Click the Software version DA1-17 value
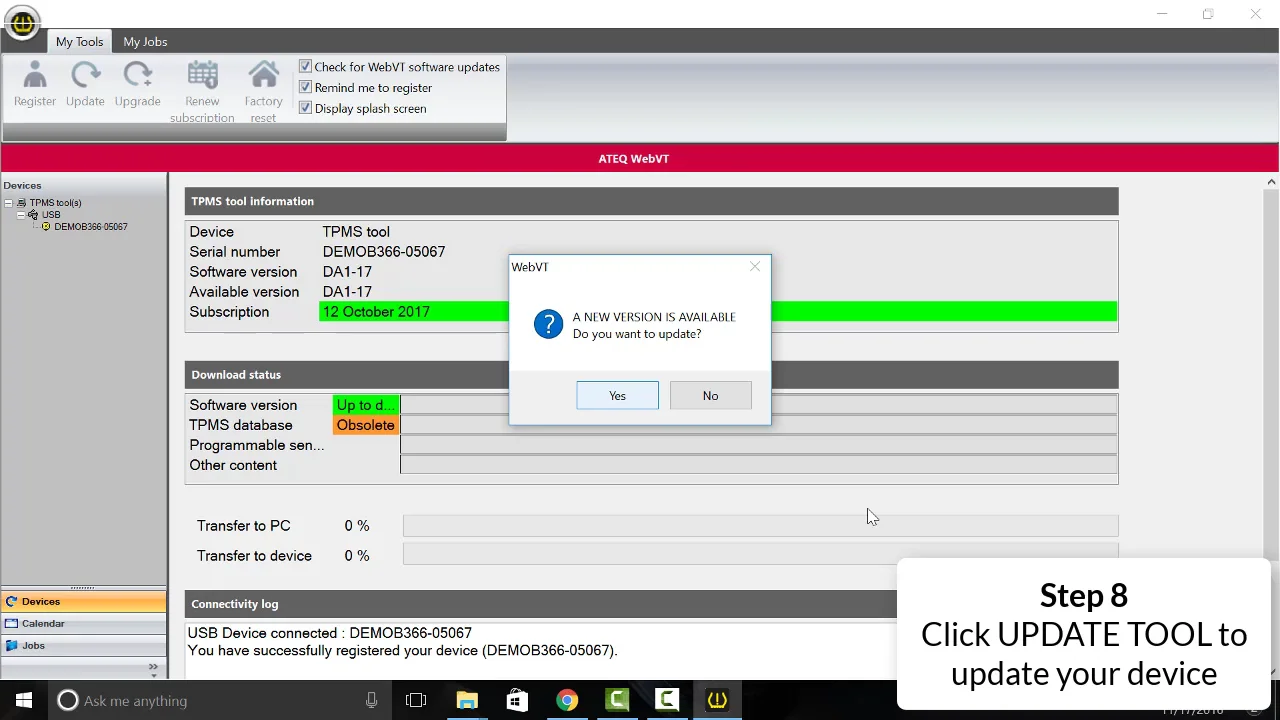This screenshot has width=1280, height=720. (x=347, y=272)
